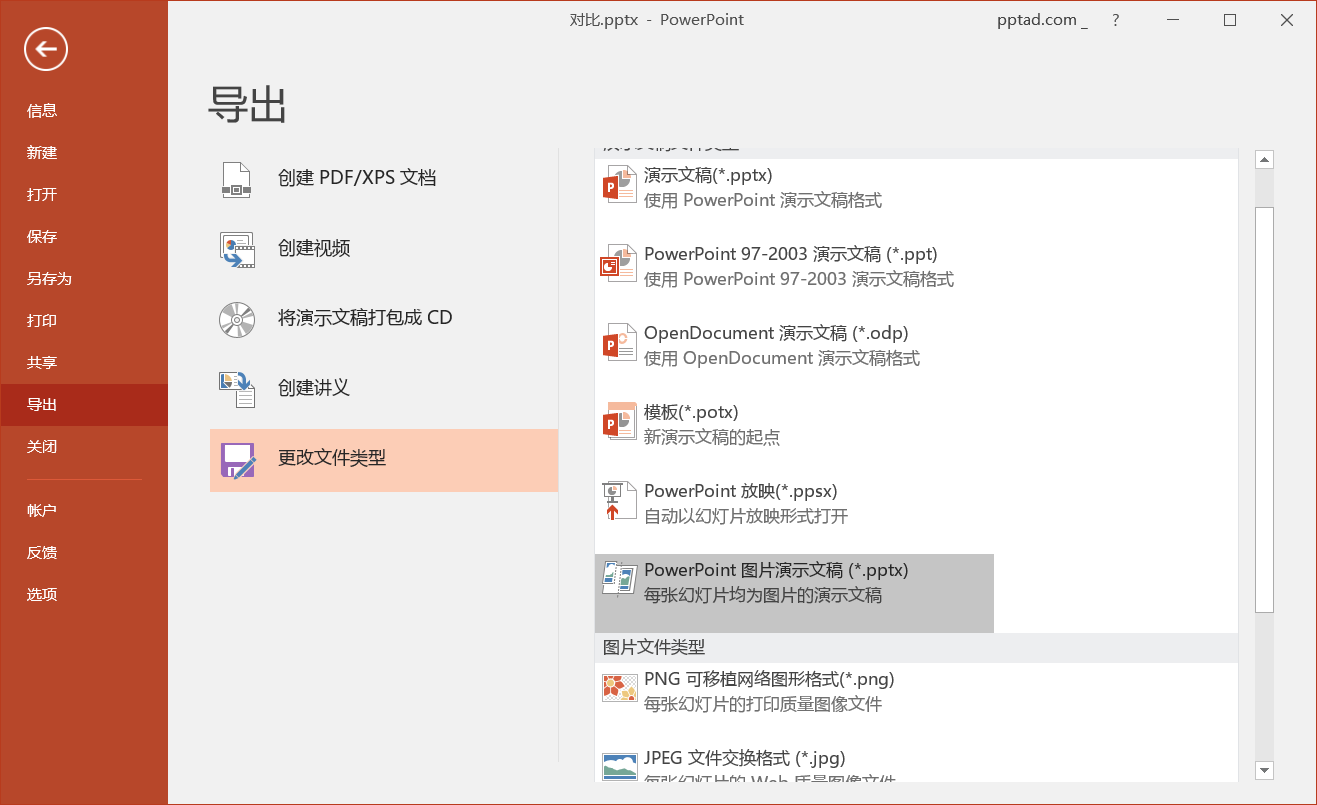The height and width of the screenshot is (805, 1317).
Task: Open the 共享 page
Action: click(84, 363)
